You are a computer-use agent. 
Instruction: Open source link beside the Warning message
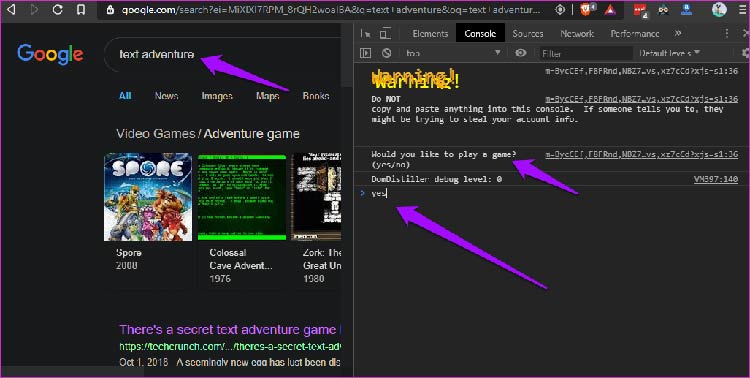(x=641, y=71)
